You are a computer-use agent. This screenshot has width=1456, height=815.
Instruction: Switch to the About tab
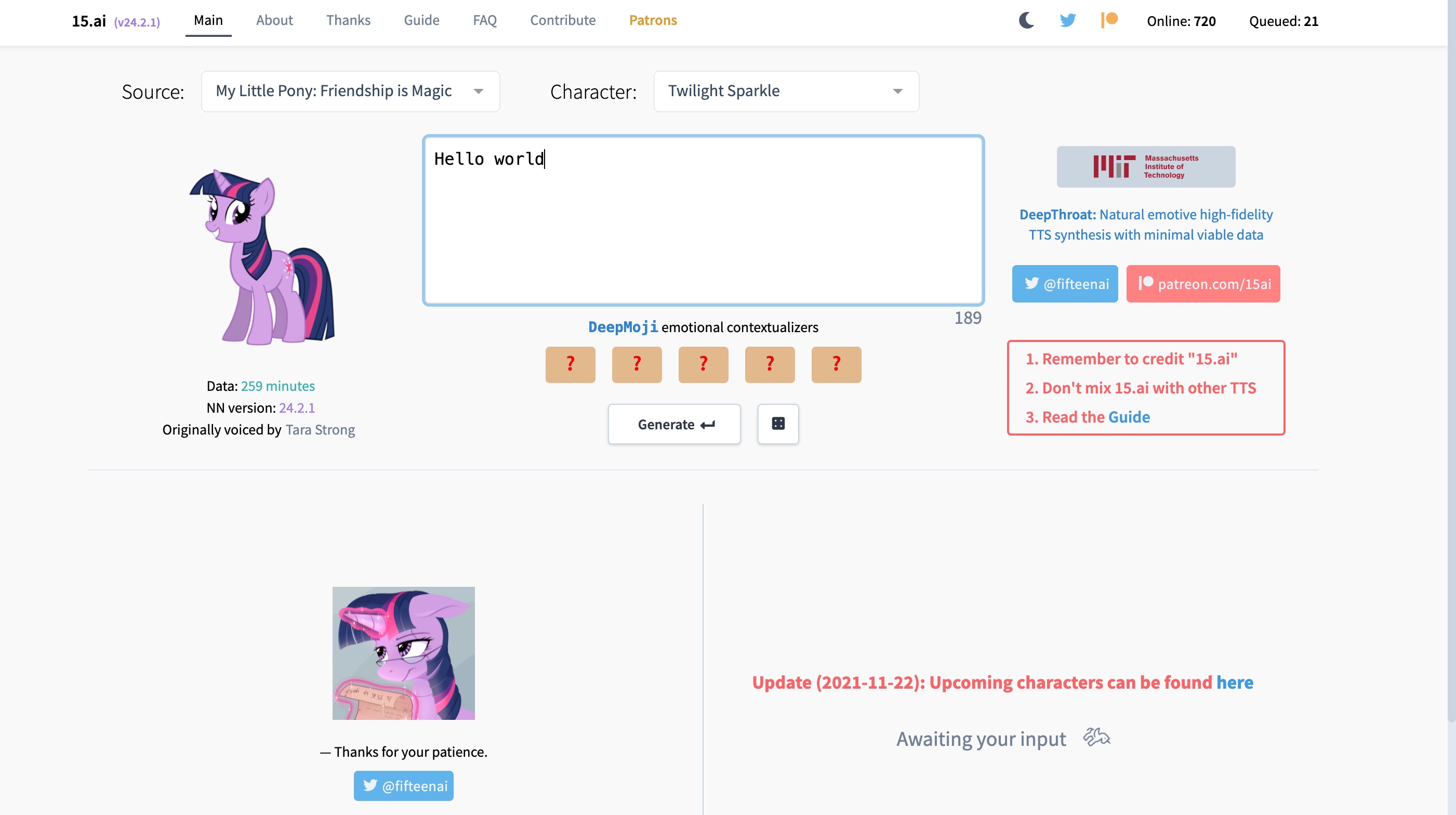pos(274,20)
